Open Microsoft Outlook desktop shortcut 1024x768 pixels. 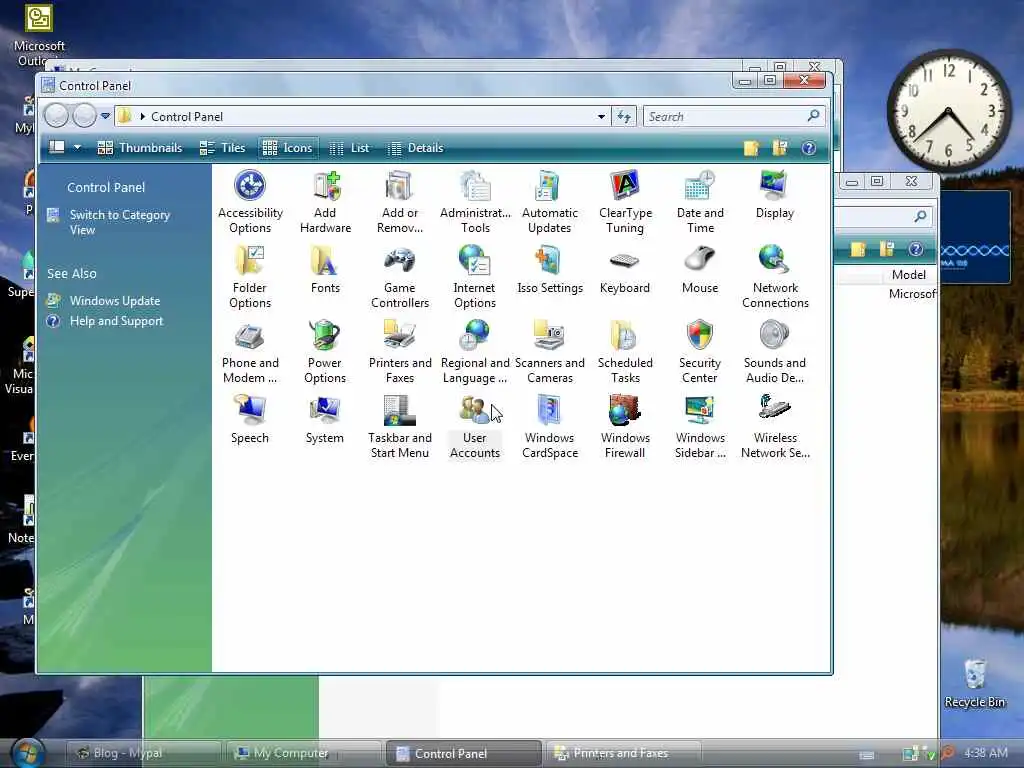pos(39,35)
